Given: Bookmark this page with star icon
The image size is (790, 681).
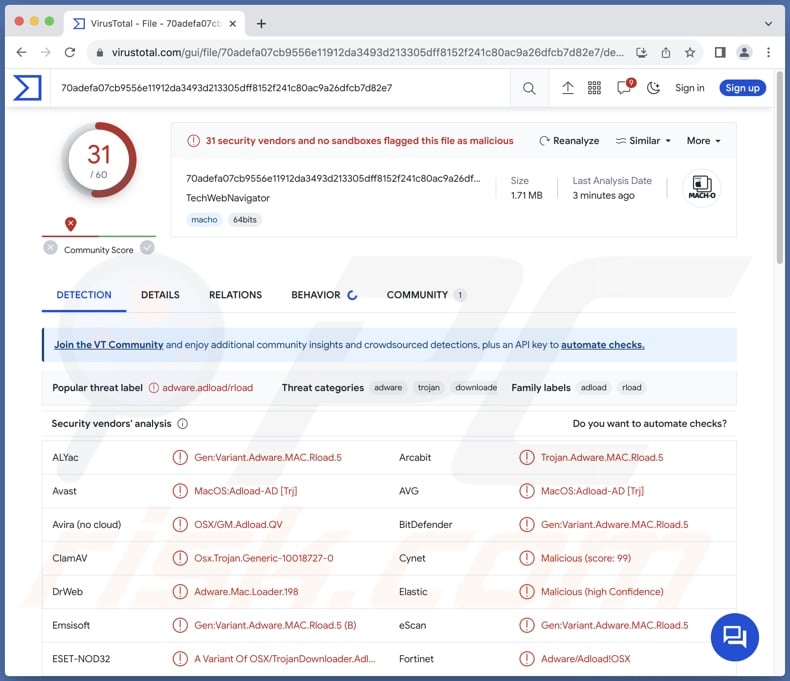Looking at the screenshot, I should [x=690, y=52].
